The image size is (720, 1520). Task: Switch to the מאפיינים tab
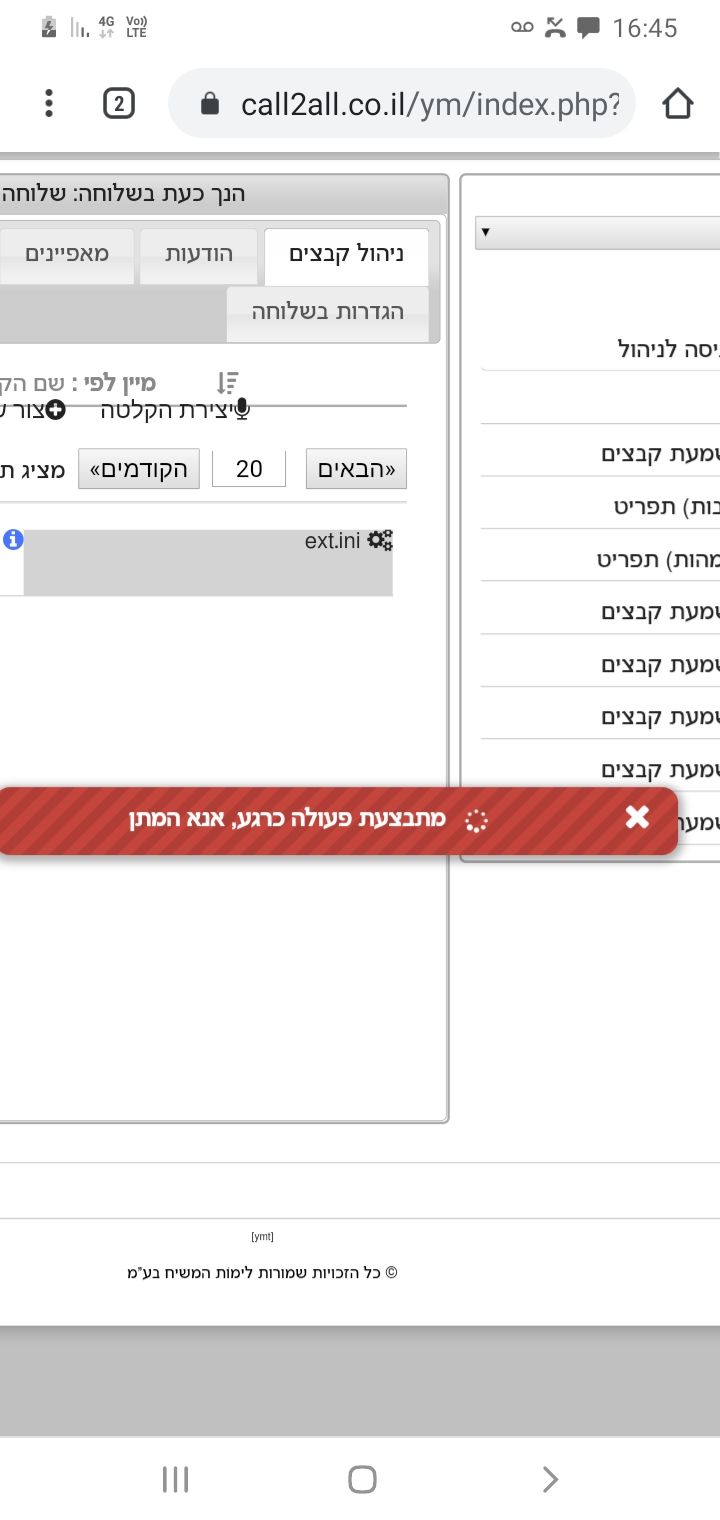coord(67,254)
